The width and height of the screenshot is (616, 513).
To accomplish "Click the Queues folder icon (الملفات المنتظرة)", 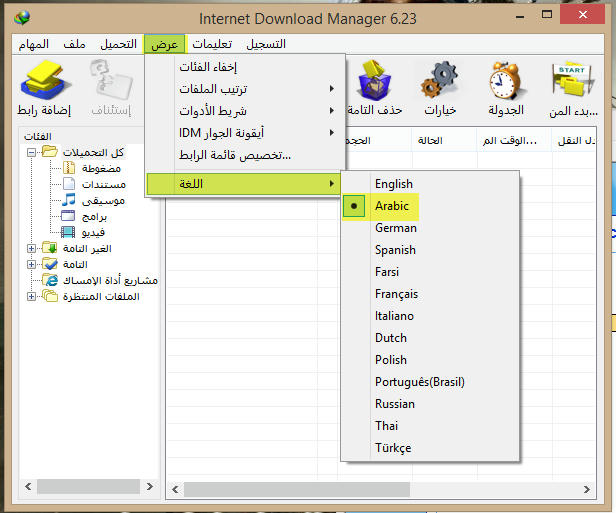I will click(50, 296).
